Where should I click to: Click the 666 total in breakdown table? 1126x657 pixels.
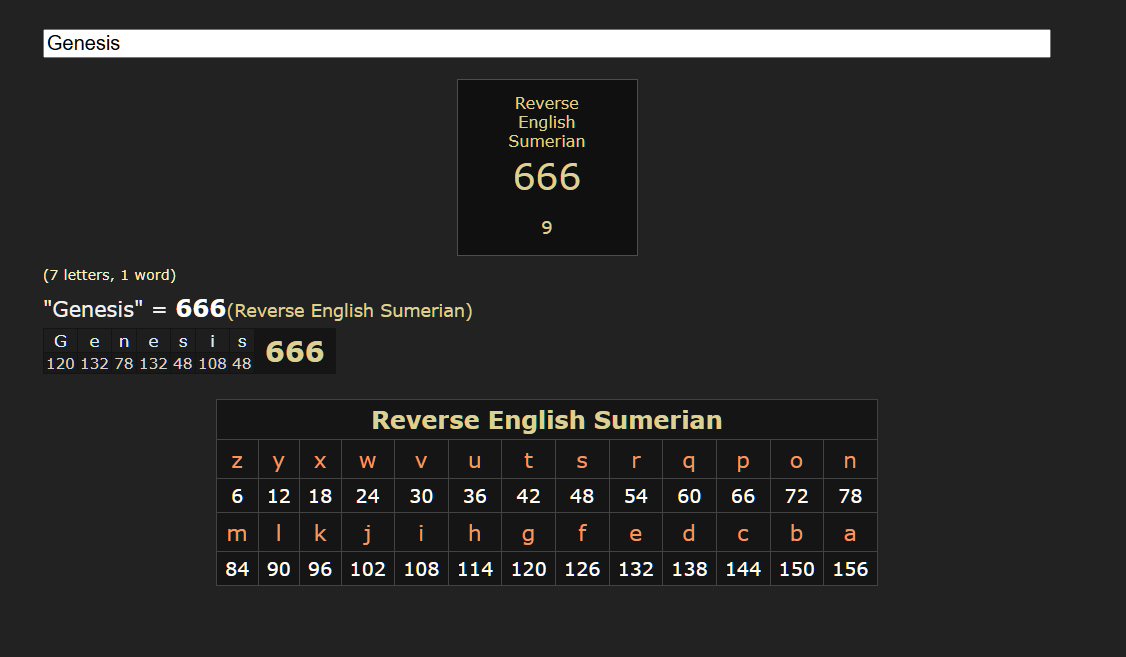[294, 352]
